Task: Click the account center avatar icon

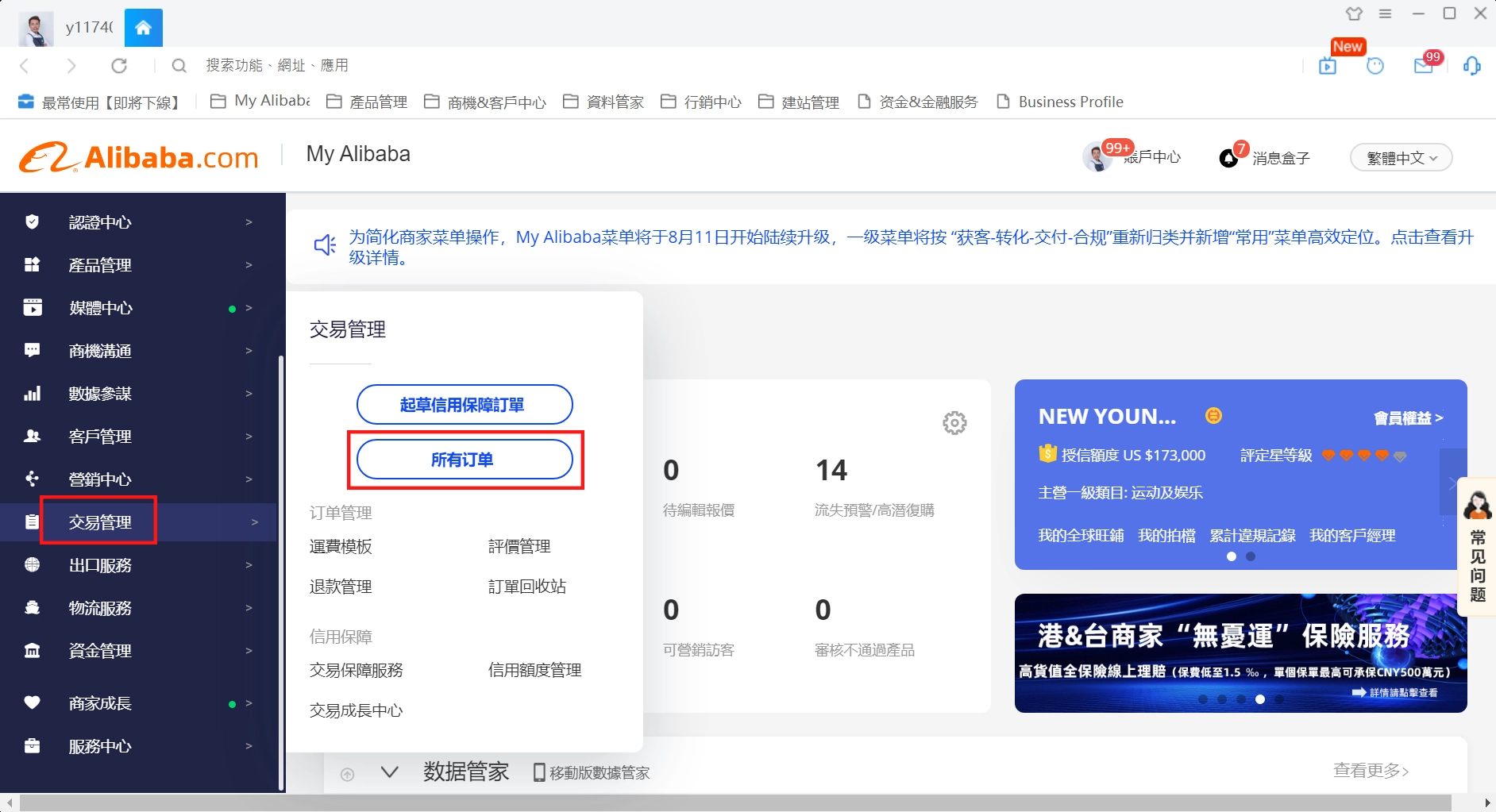Action: point(1097,156)
